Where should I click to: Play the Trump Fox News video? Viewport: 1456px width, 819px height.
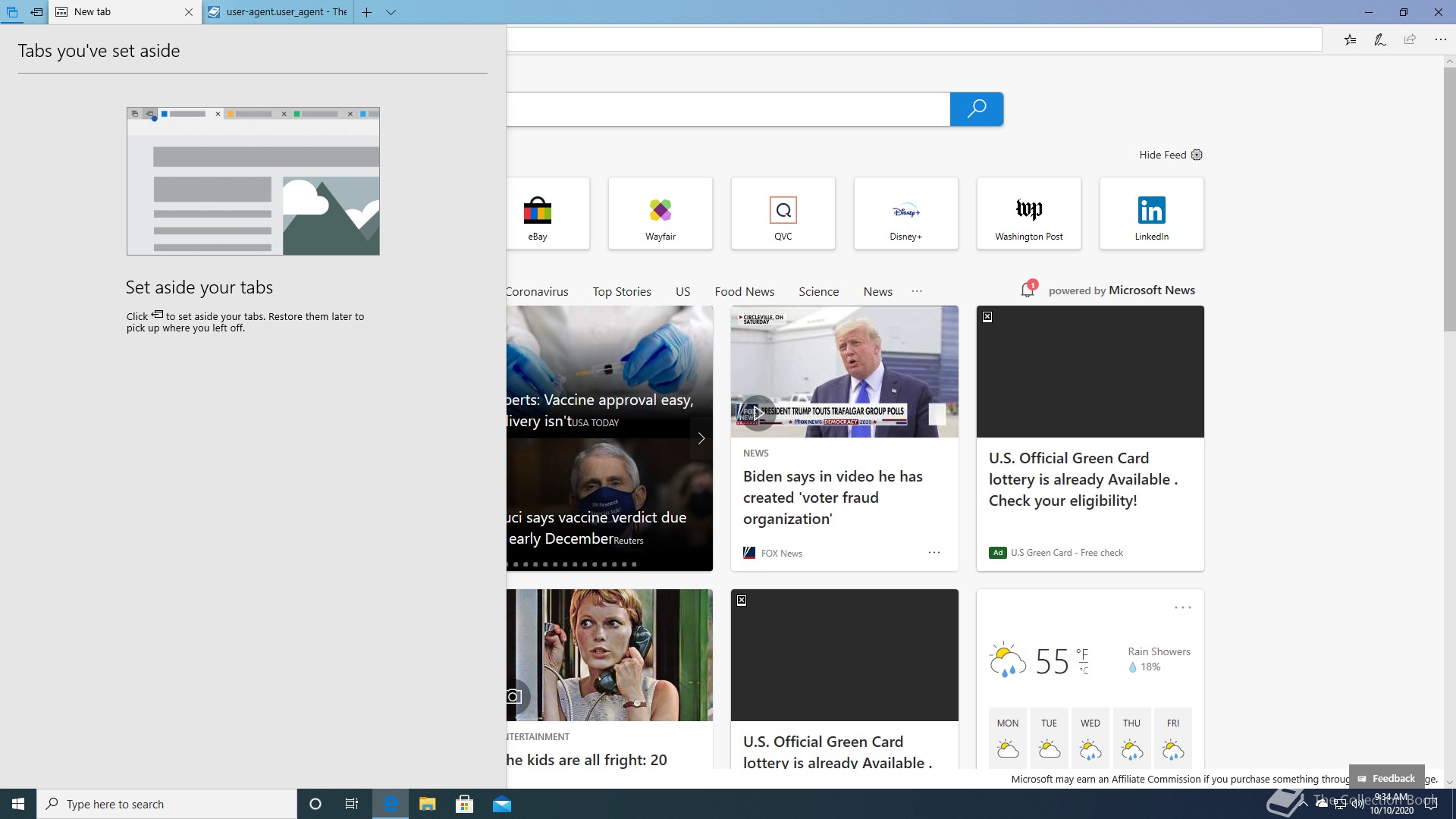(758, 413)
